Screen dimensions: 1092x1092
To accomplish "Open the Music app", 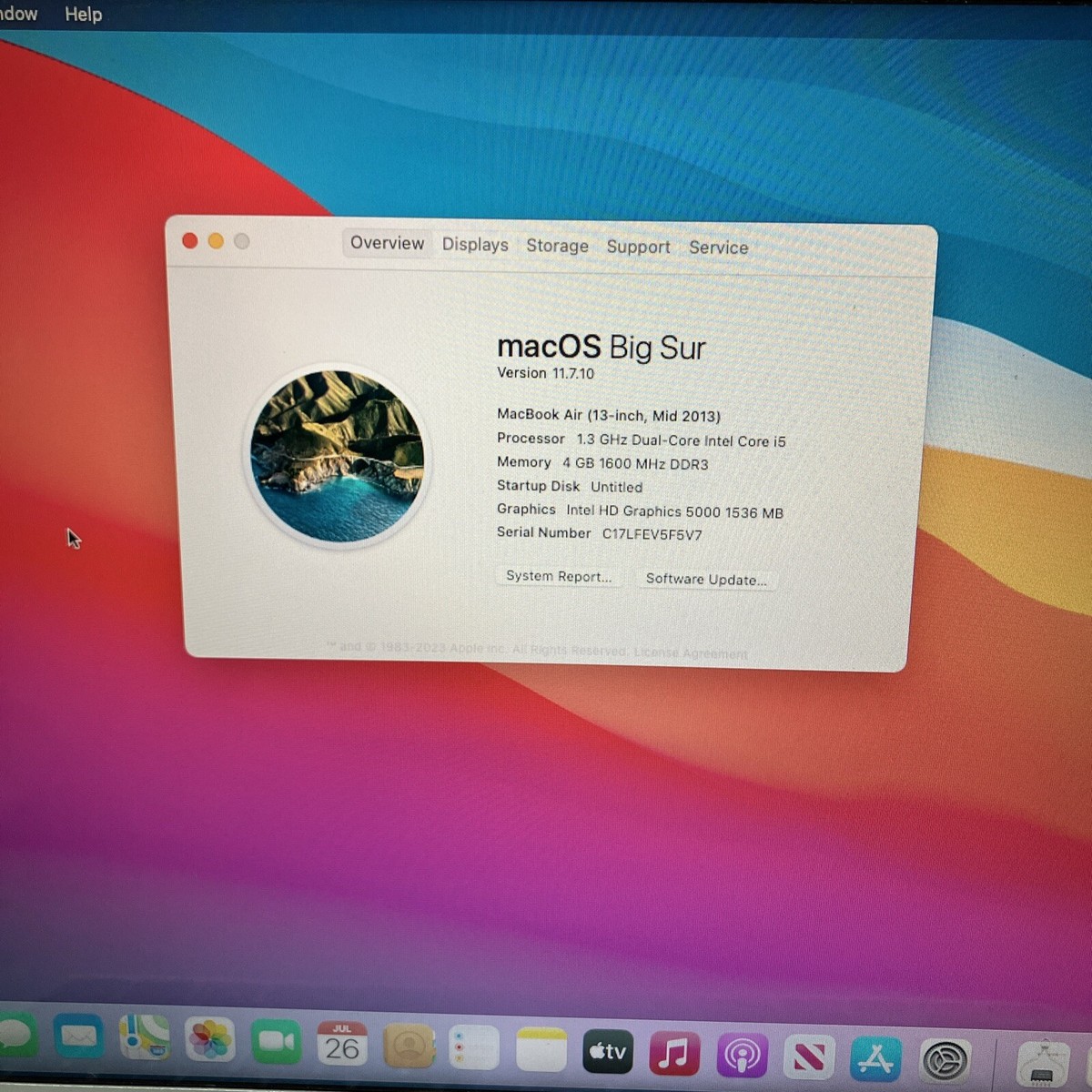I will point(674,1055).
